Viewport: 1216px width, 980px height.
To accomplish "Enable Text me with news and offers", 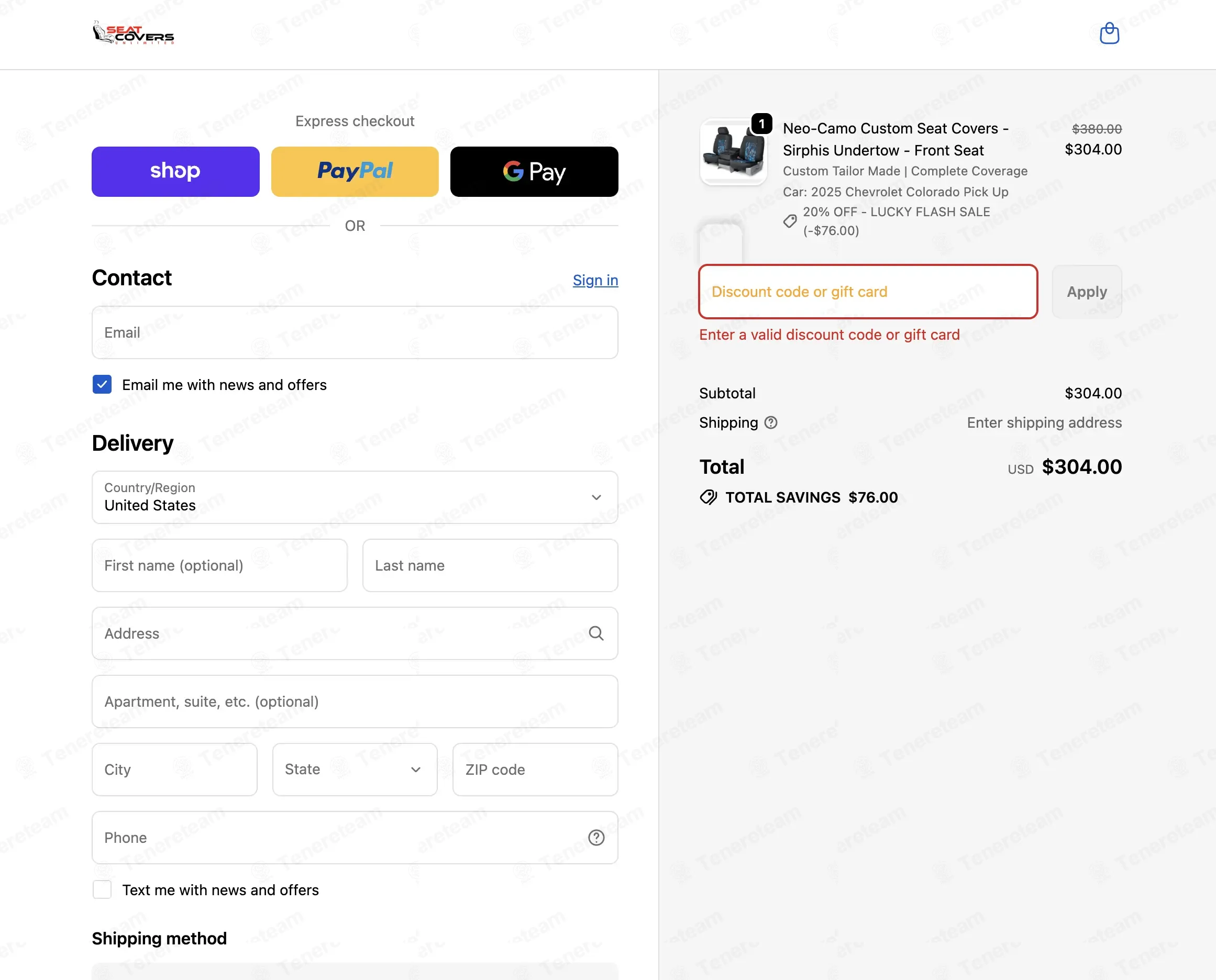I will pyautogui.click(x=102, y=889).
